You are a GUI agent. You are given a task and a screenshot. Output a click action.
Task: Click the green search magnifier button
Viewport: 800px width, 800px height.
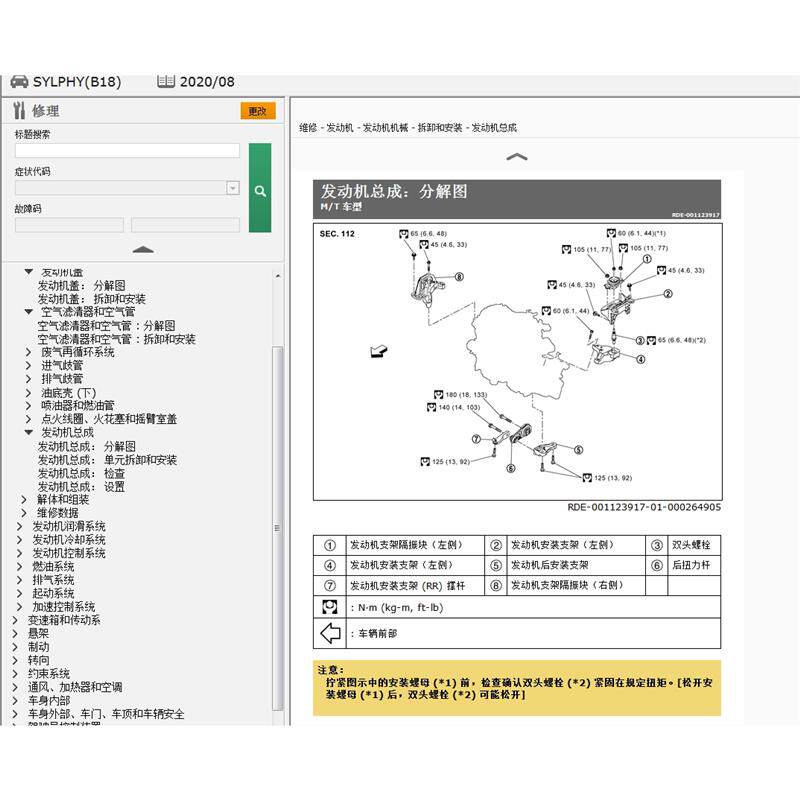pyautogui.click(x=260, y=188)
